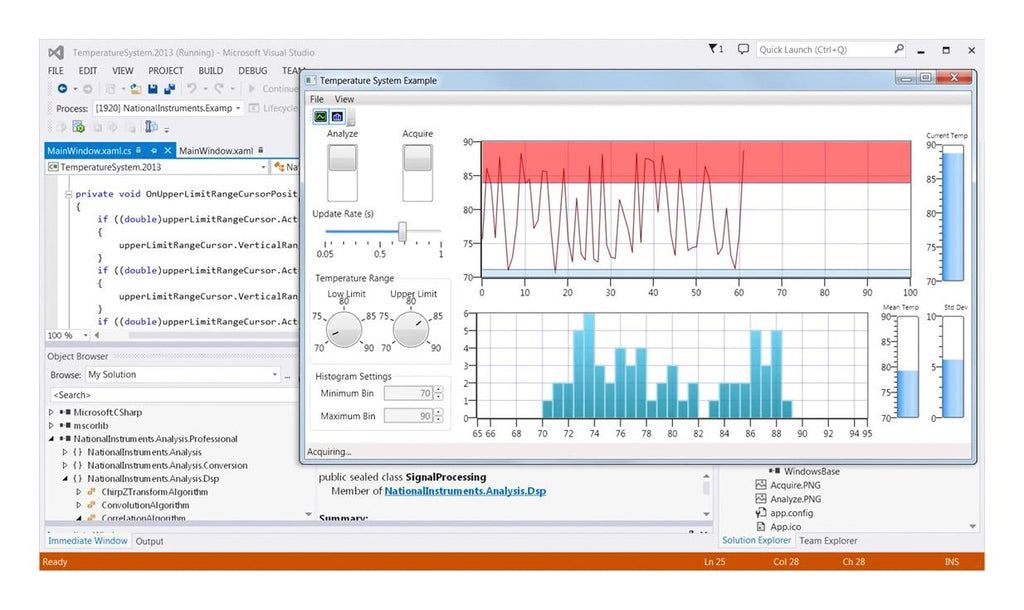Viewport: 1024px width, 610px height.
Task: Click the ellipsis button next to Browse dropdown
Action: tap(287, 375)
